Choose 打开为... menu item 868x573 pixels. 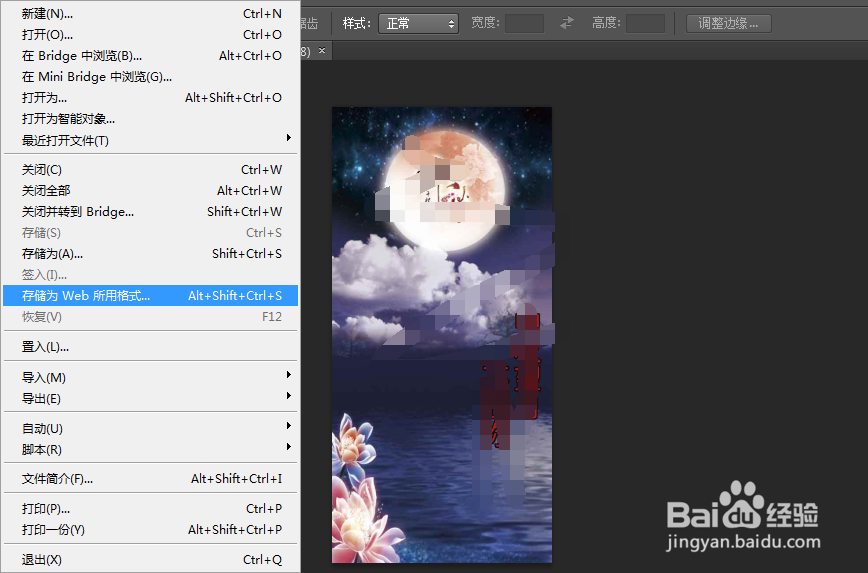[151, 98]
